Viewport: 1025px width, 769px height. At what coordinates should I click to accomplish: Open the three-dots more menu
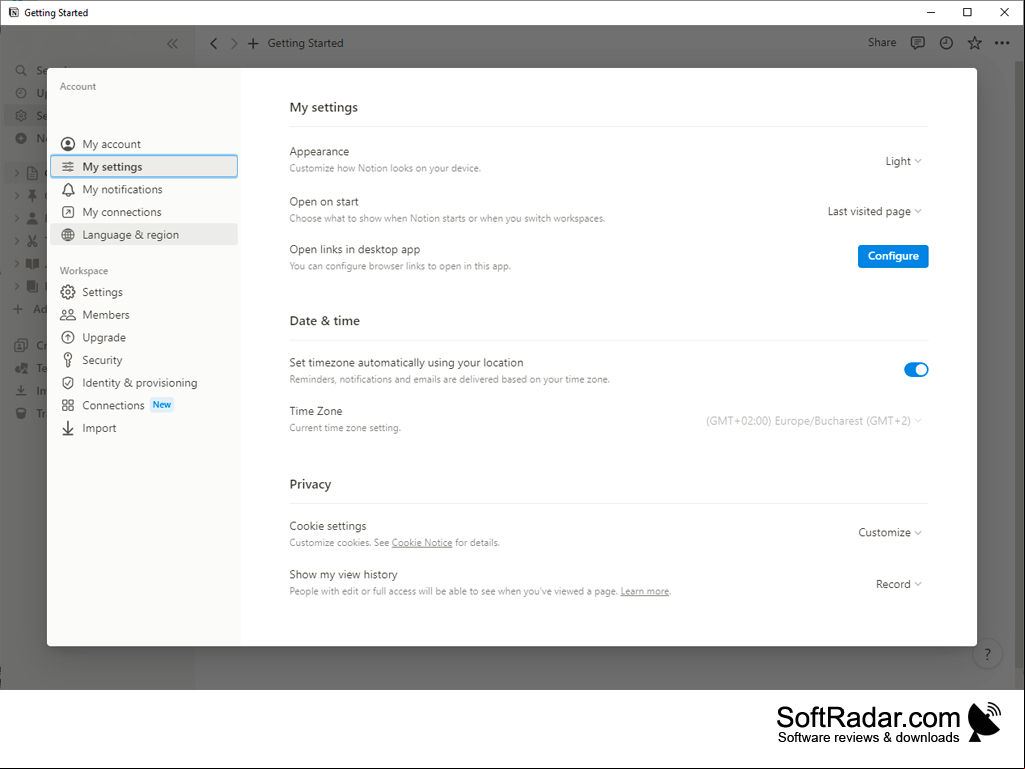(1002, 43)
